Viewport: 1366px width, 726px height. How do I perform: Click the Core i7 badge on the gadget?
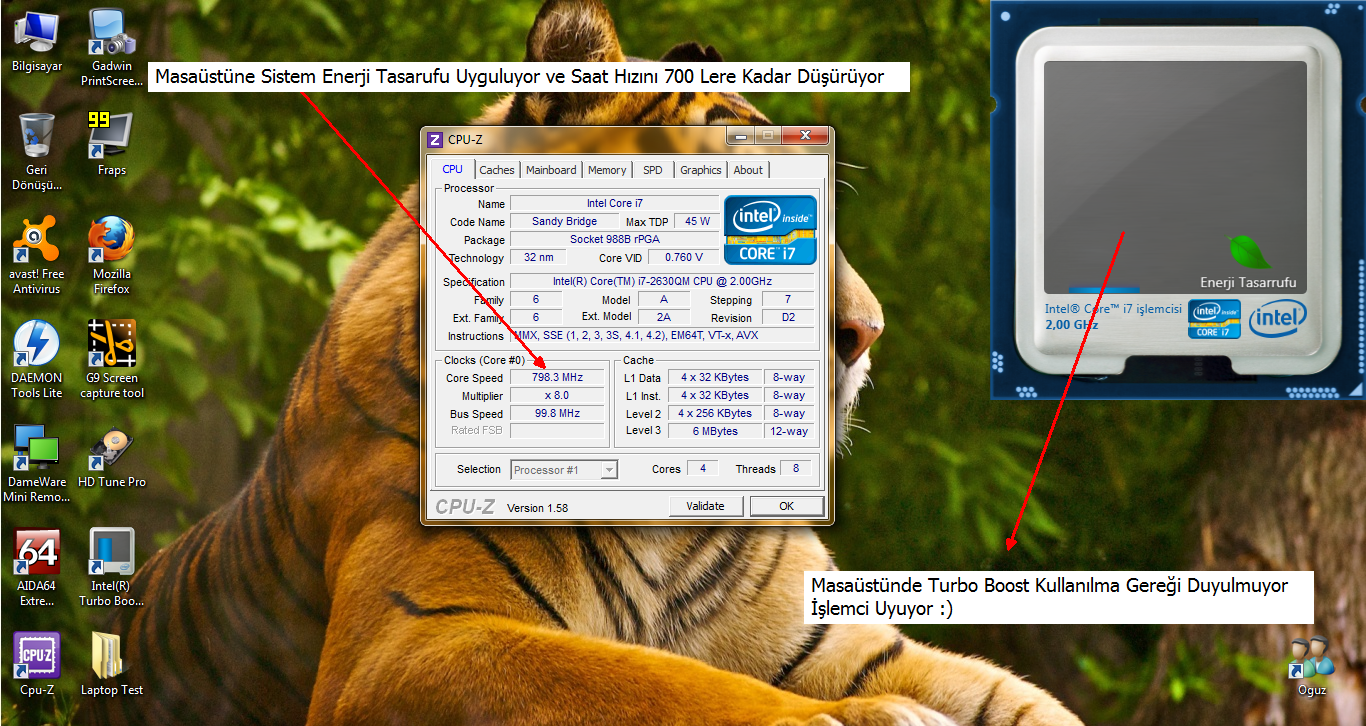coord(1214,318)
